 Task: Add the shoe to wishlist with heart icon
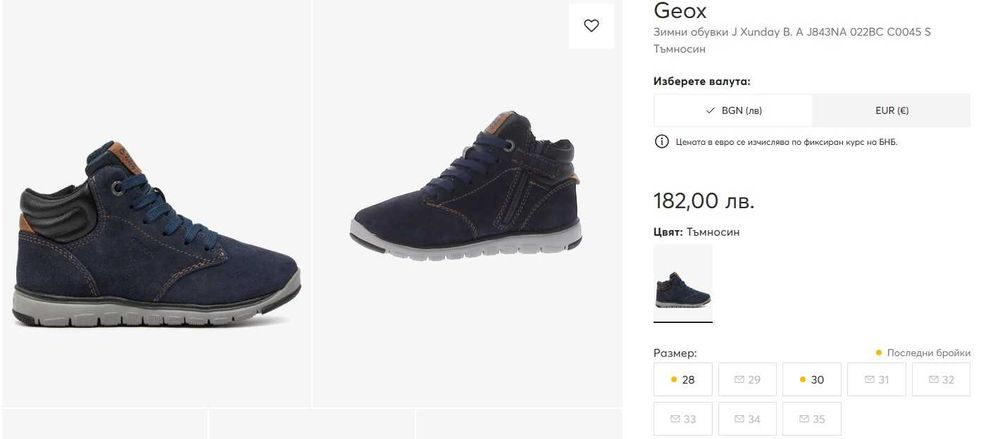tap(591, 26)
